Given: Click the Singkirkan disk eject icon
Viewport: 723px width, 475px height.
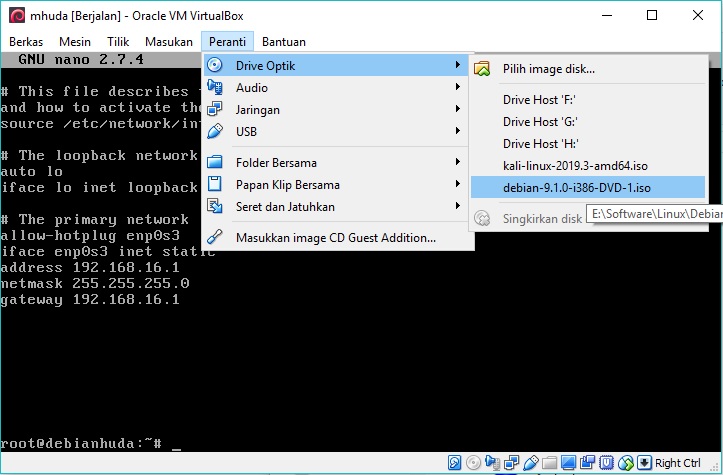Looking at the screenshot, I should pos(482,218).
